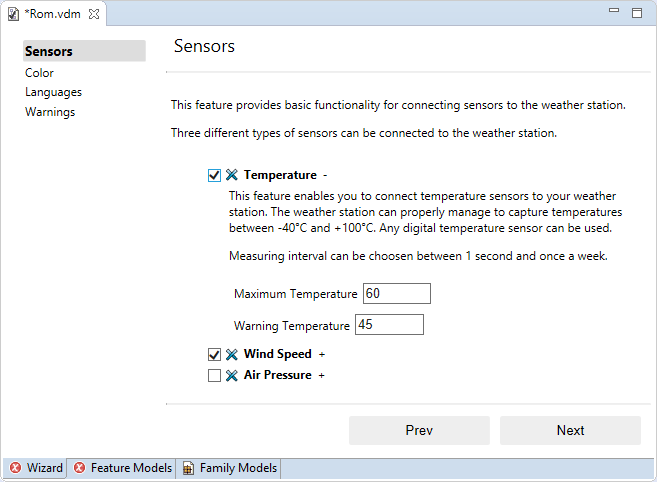Click the Maximum Temperature input field
657x482 pixels.
tap(397, 294)
